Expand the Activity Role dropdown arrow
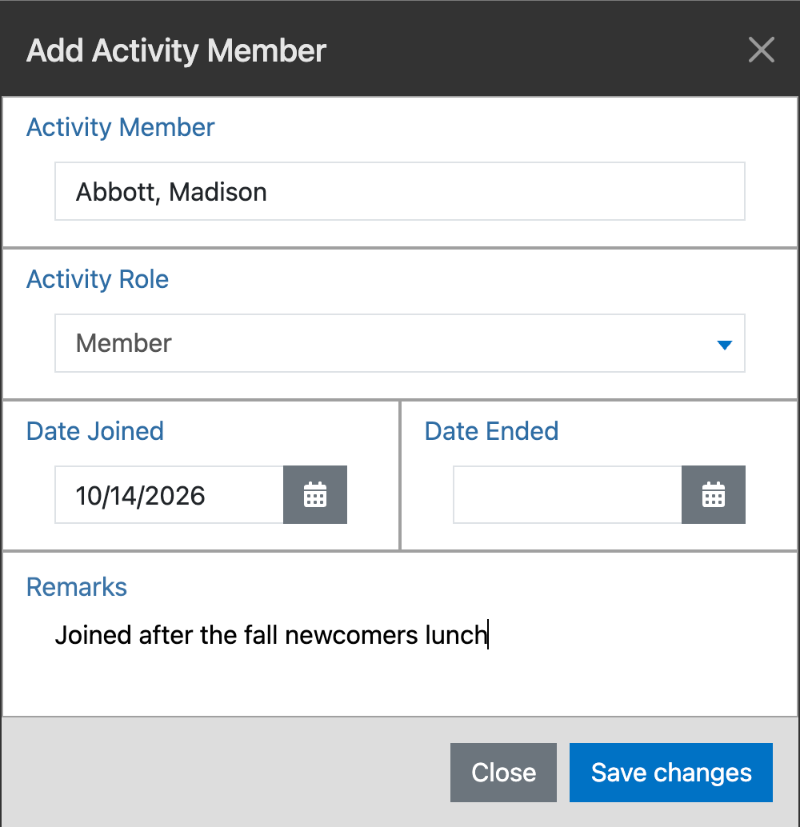This screenshot has height=827, width=800. (725, 345)
